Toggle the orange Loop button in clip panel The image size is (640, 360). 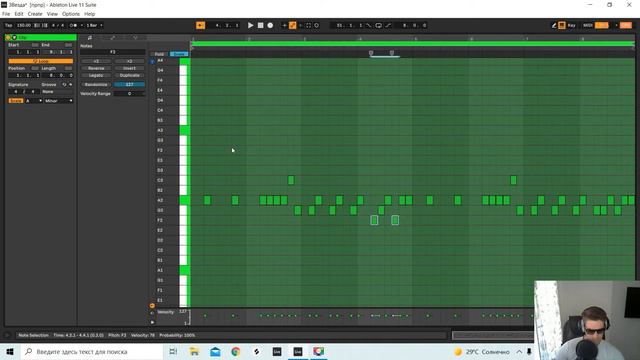pyautogui.click(x=40, y=61)
